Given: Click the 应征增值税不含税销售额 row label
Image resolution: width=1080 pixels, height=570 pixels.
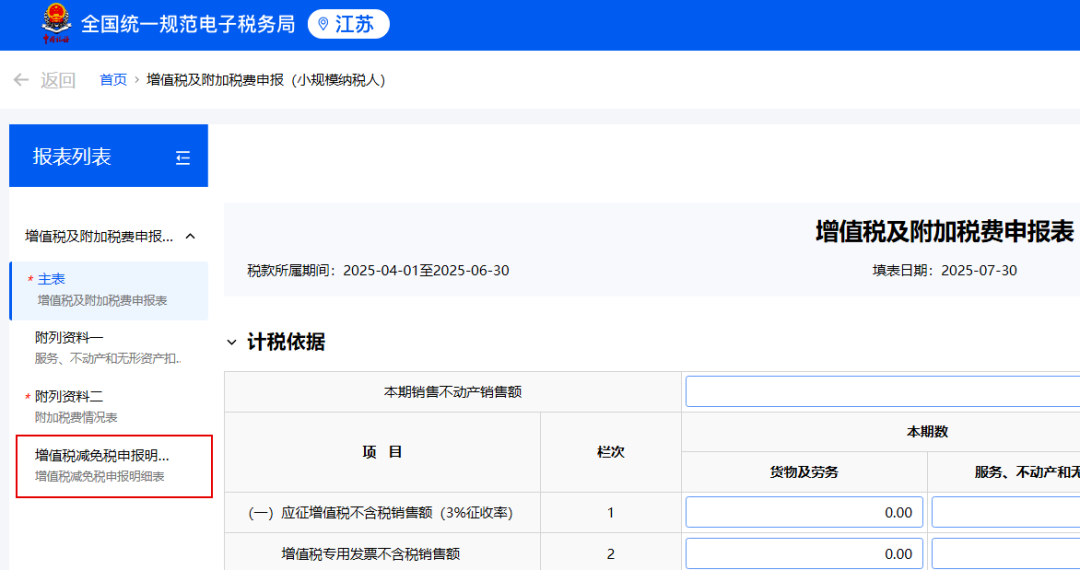Looking at the screenshot, I should [380, 513].
